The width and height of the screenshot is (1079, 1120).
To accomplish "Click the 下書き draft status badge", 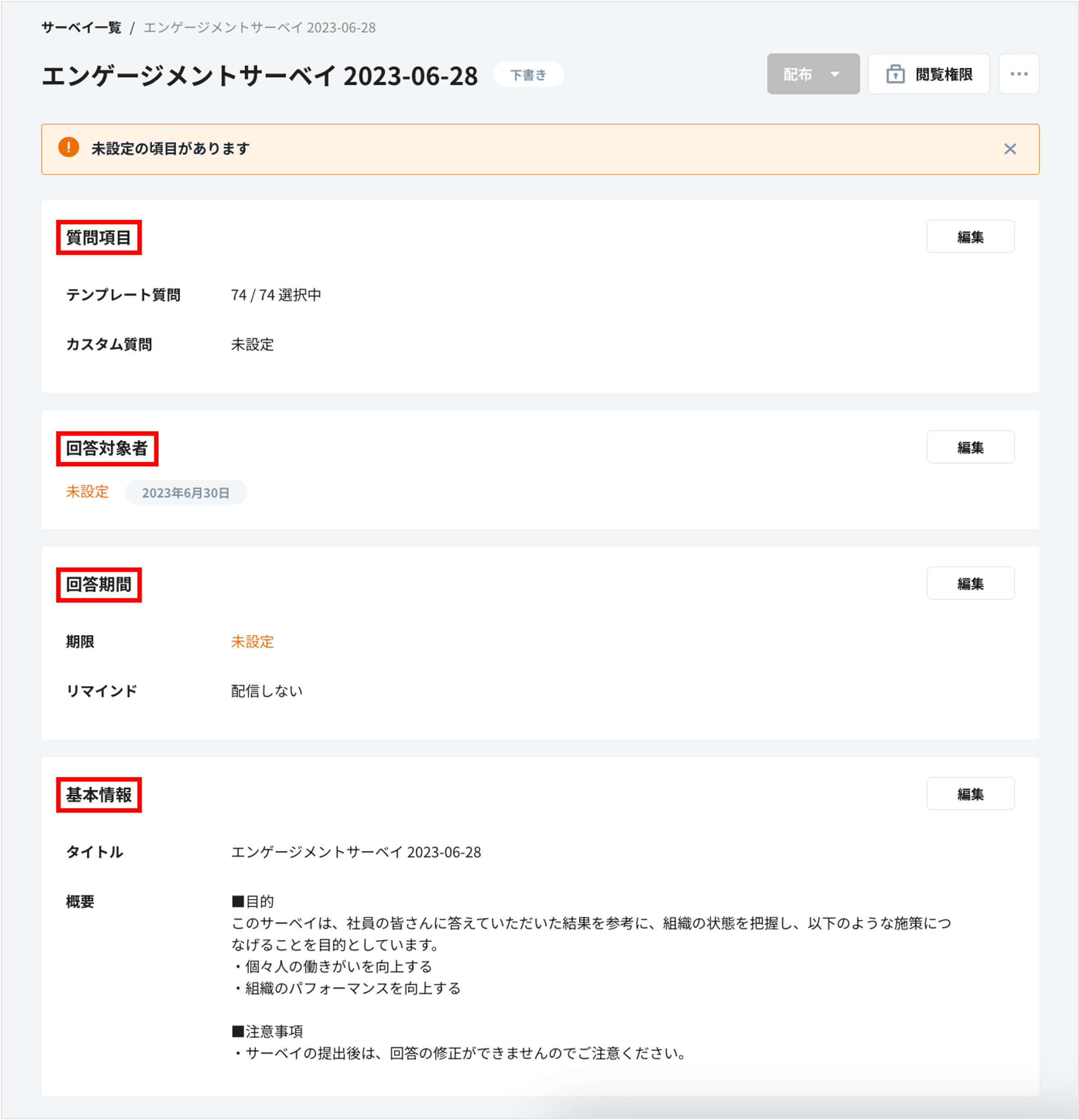I will click(528, 73).
